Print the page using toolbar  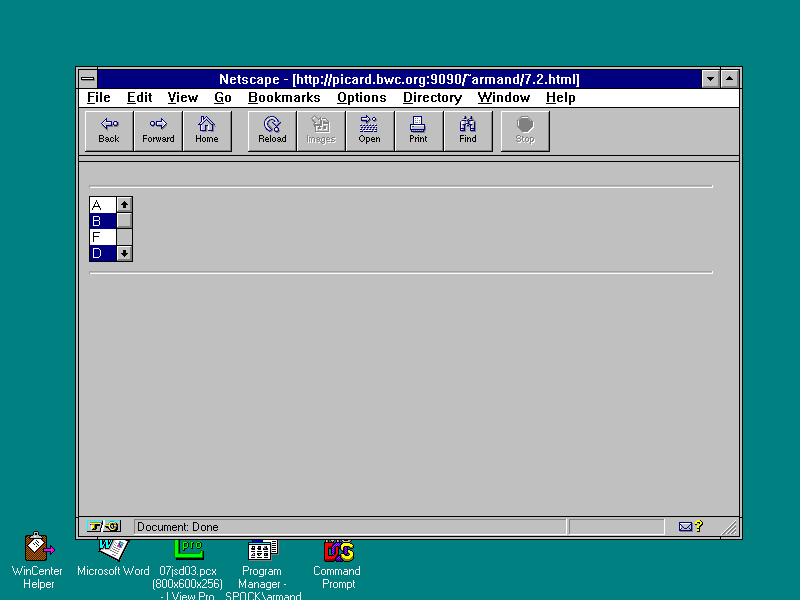click(x=418, y=131)
